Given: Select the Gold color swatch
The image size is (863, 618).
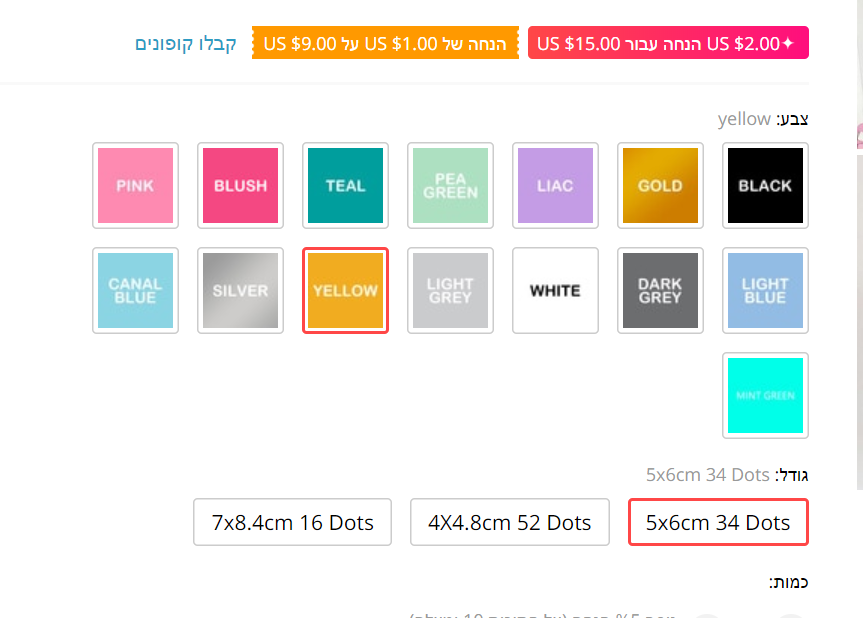Looking at the screenshot, I should pos(660,185).
